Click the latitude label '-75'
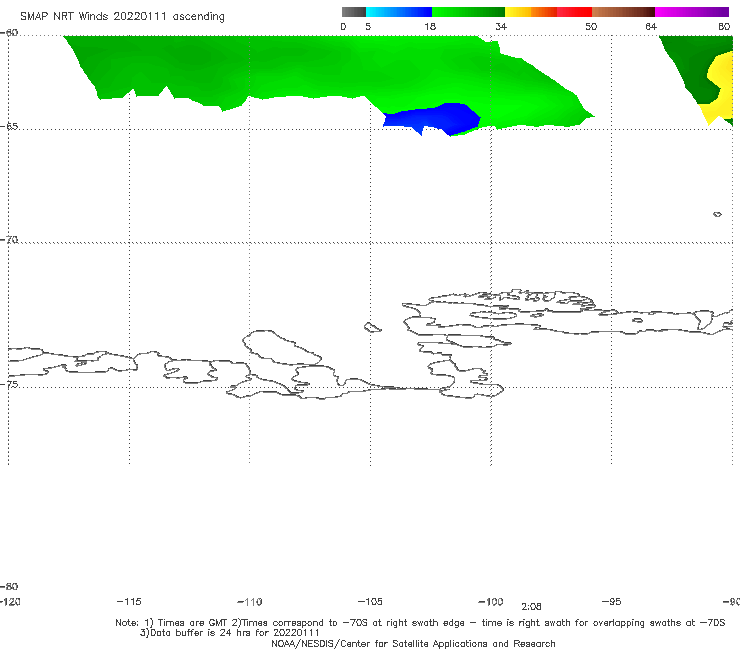Viewport: 740px width, 650px height. click(9, 385)
